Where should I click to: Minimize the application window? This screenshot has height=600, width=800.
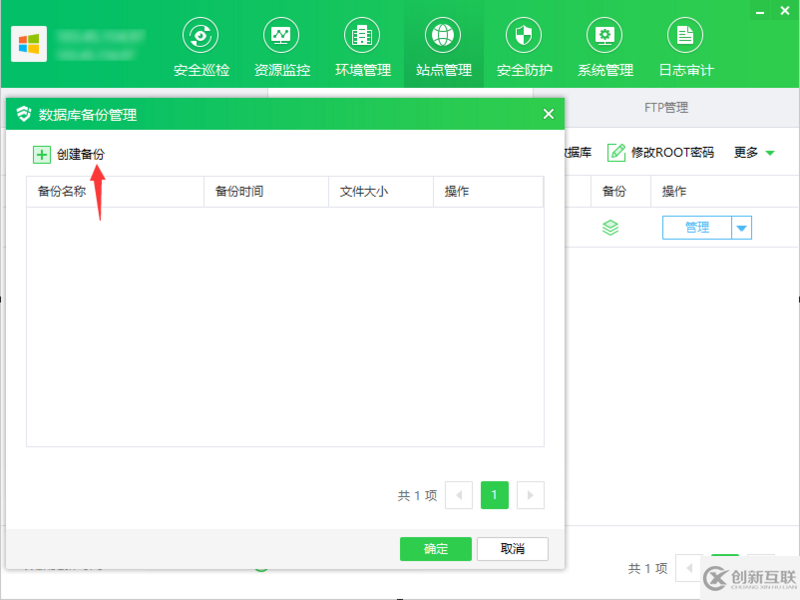[760, 11]
